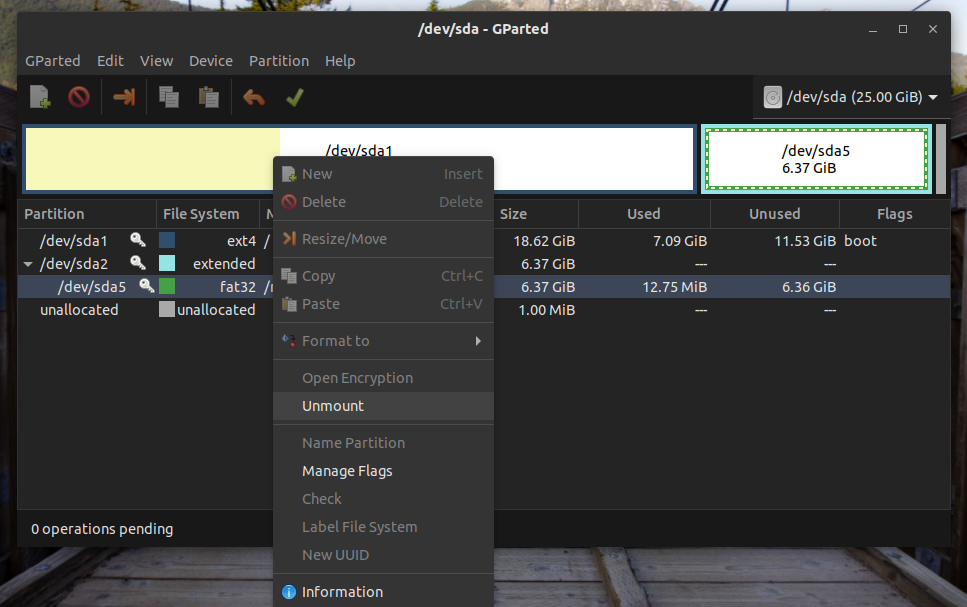The height and width of the screenshot is (607, 967).
Task: Open the View menu
Action: (x=157, y=61)
